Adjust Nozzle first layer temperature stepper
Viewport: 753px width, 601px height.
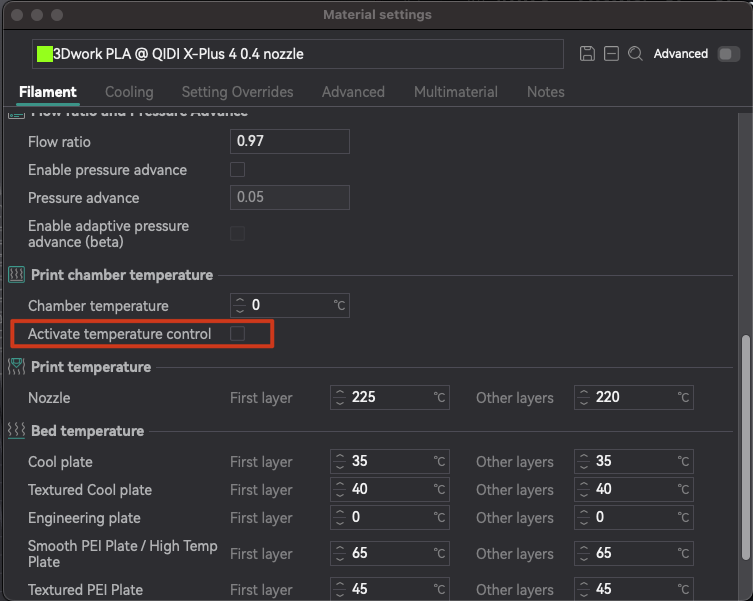point(340,398)
